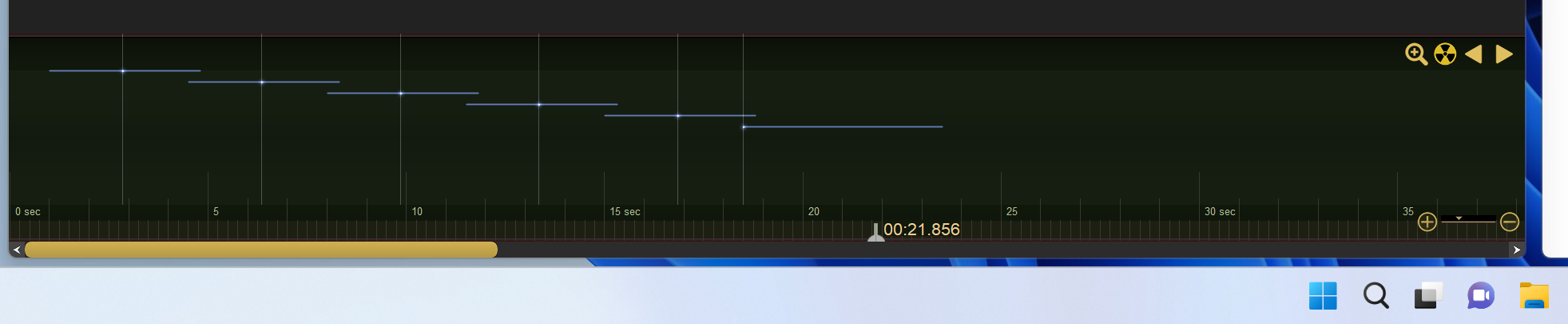Open the Chat app on taskbar

pyautogui.click(x=1481, y=296)
